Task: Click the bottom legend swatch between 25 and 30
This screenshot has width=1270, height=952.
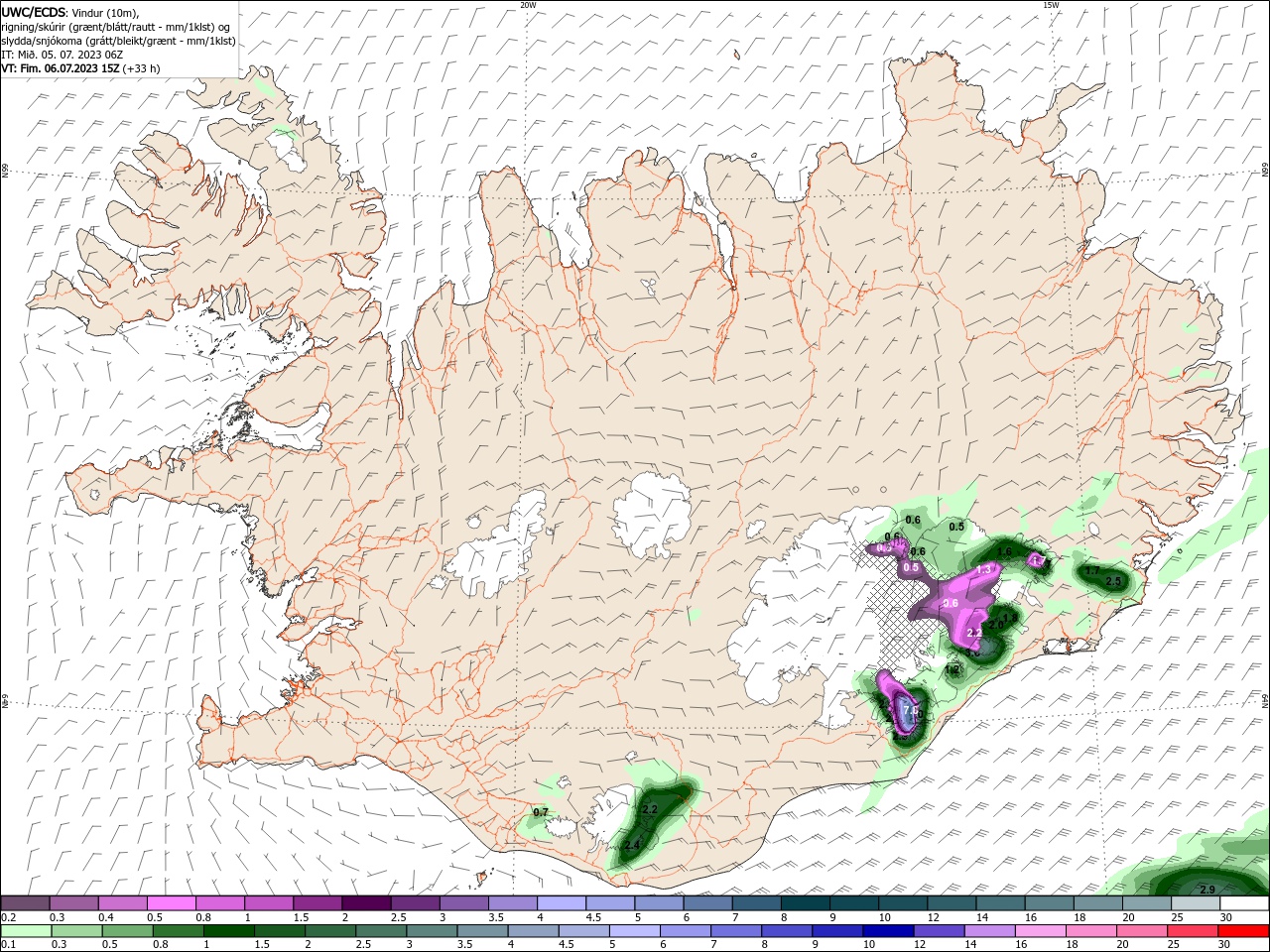Action: [x=1192, y=931]
